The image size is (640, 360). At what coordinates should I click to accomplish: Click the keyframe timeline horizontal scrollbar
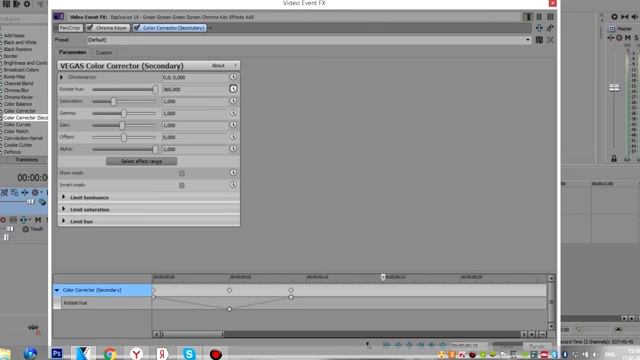[192, 334]
